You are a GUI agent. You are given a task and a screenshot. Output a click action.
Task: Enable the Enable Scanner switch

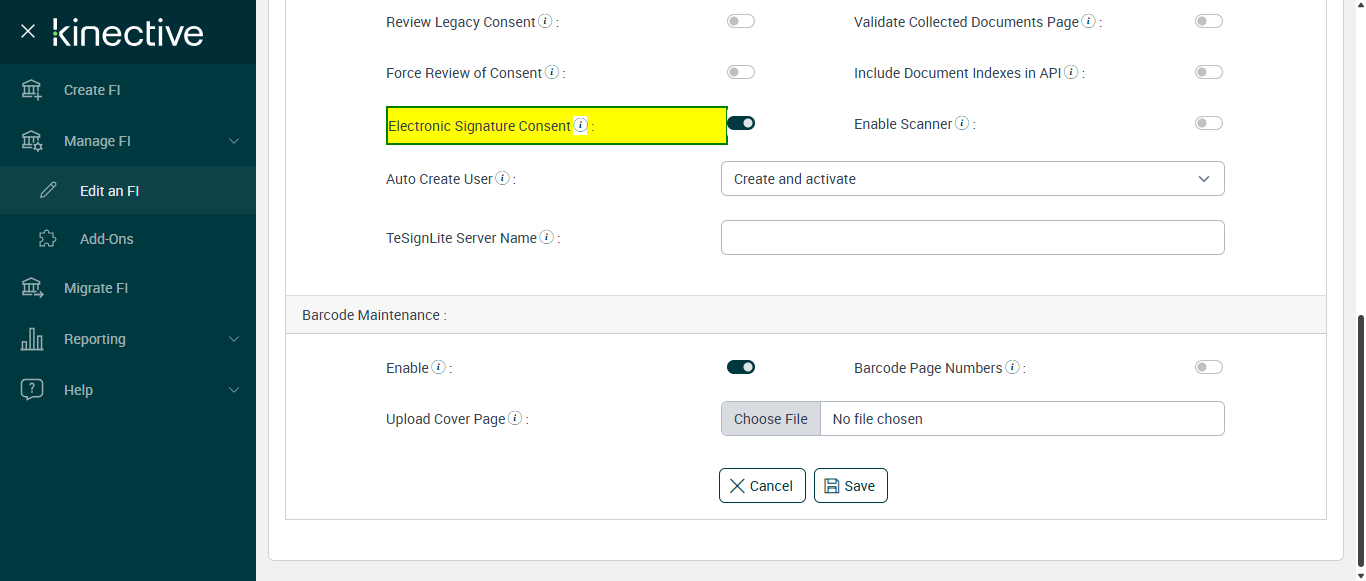click(1208, 123)
